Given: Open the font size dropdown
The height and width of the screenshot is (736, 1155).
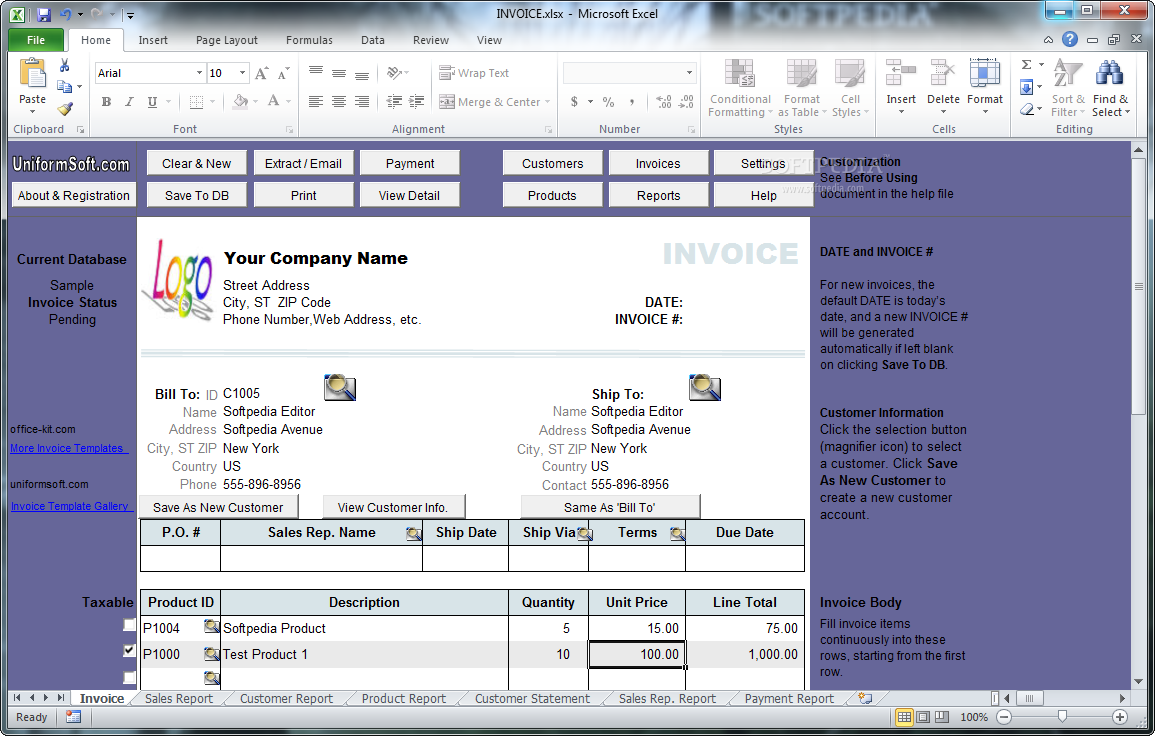Looking at the screenshot, I should click(242, 73).
